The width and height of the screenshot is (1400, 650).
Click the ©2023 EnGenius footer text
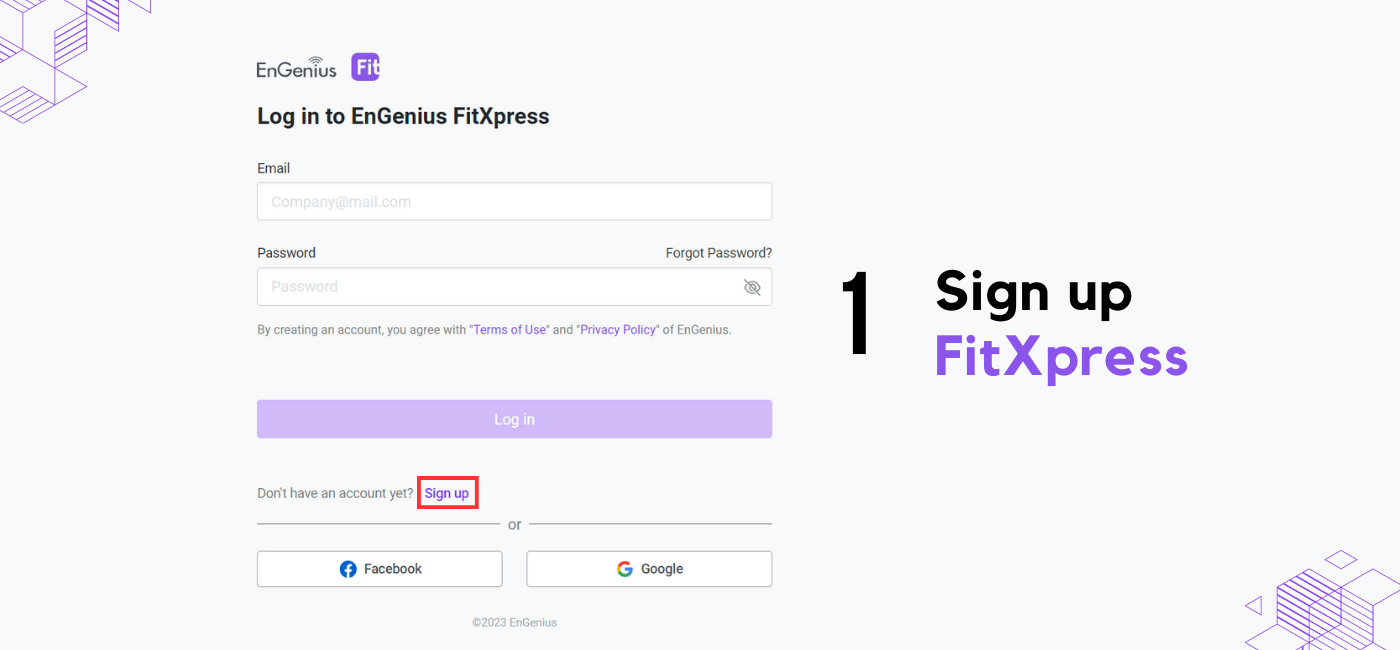(x=514, y=622)
